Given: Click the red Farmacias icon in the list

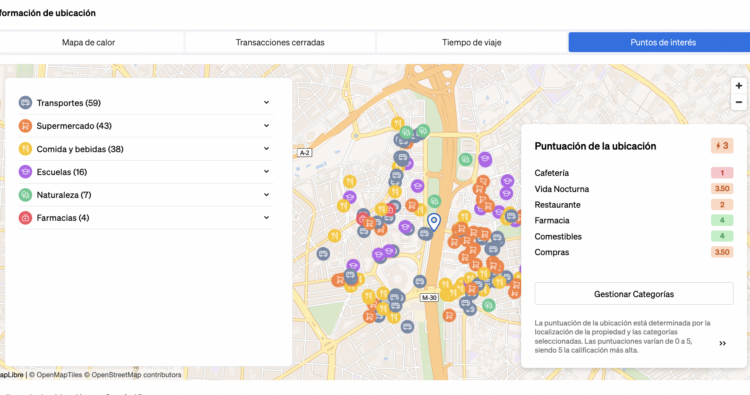Looking at the screenshot, I should click(x=25, y=218).
